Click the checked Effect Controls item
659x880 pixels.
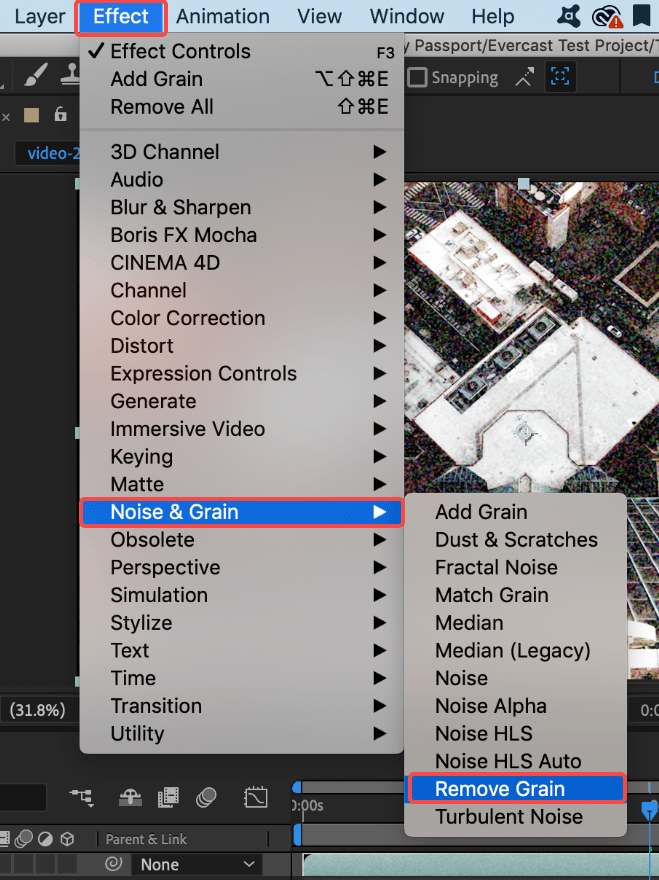pos(180,51)
